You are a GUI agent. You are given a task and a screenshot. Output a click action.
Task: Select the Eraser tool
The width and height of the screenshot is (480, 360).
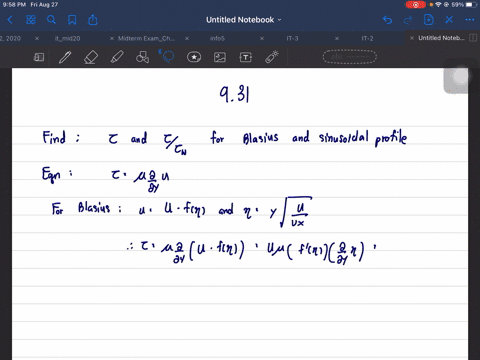pyautogui.click(x=91, y=57)
